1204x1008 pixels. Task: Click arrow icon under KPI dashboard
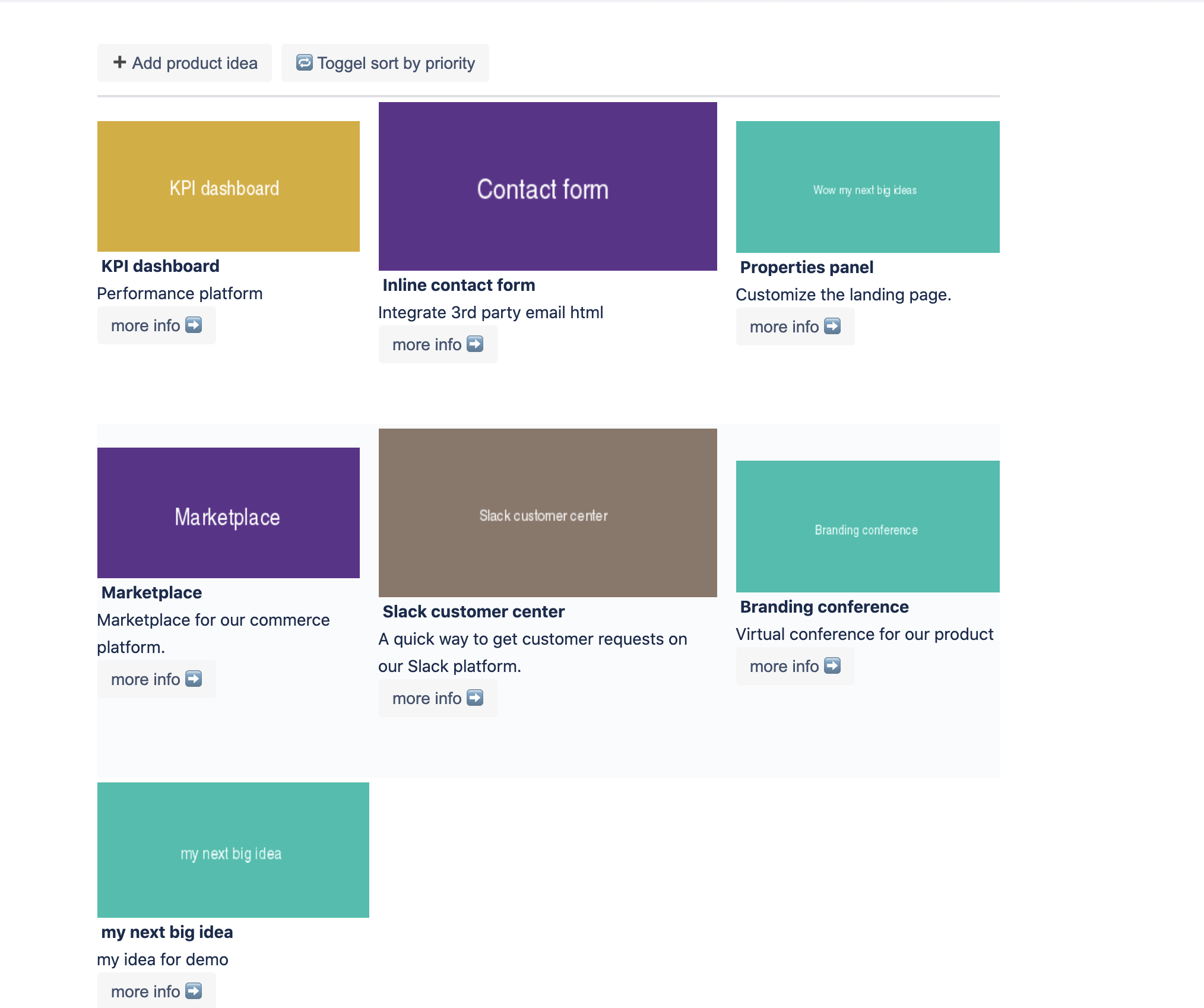point(194,325)
